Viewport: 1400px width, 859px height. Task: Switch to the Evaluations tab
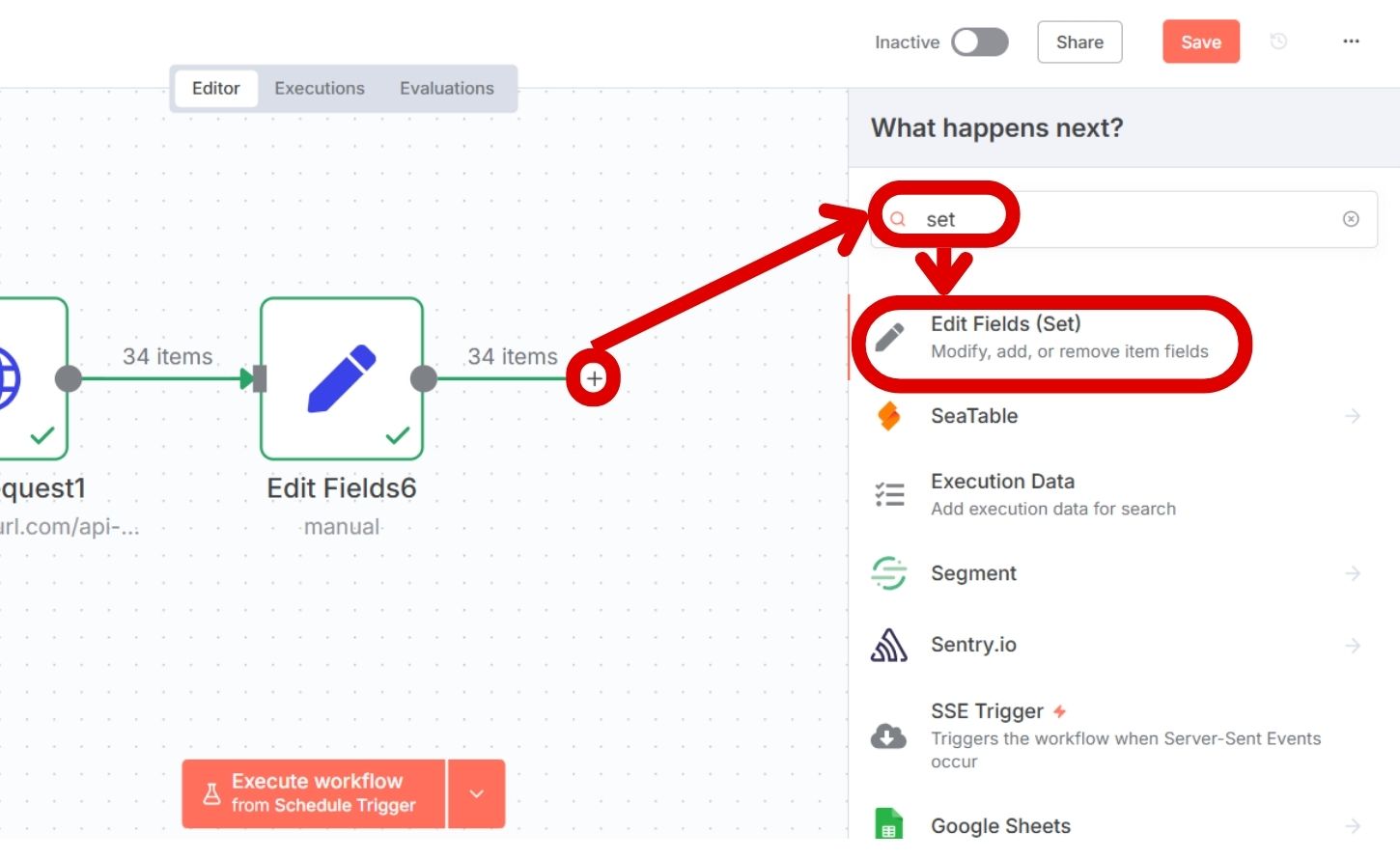(446, 88)
